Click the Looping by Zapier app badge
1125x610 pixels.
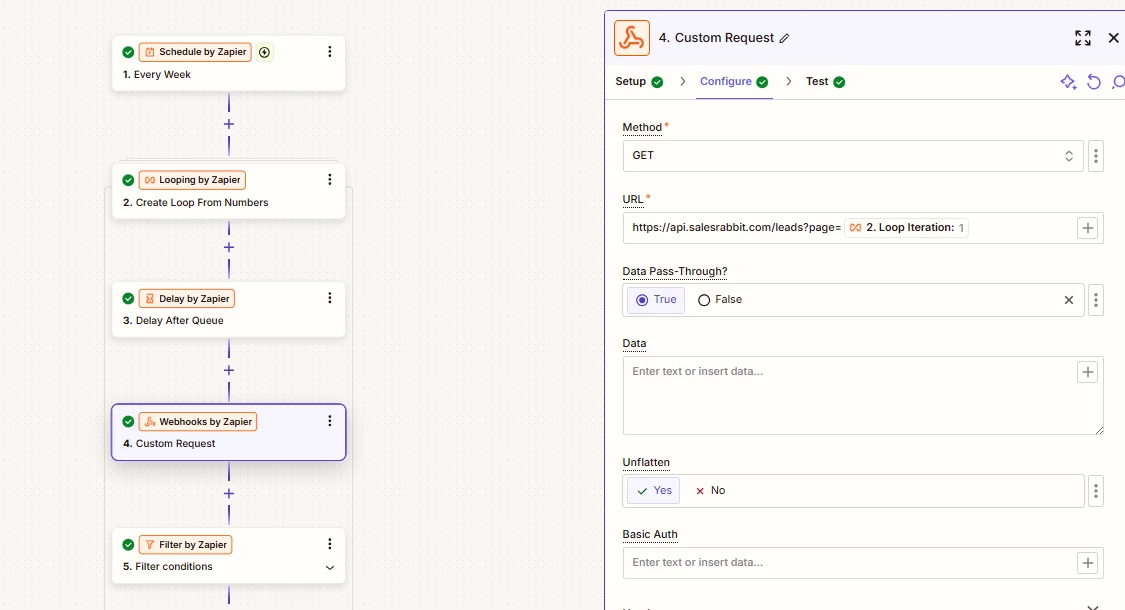tap(192, 180)
